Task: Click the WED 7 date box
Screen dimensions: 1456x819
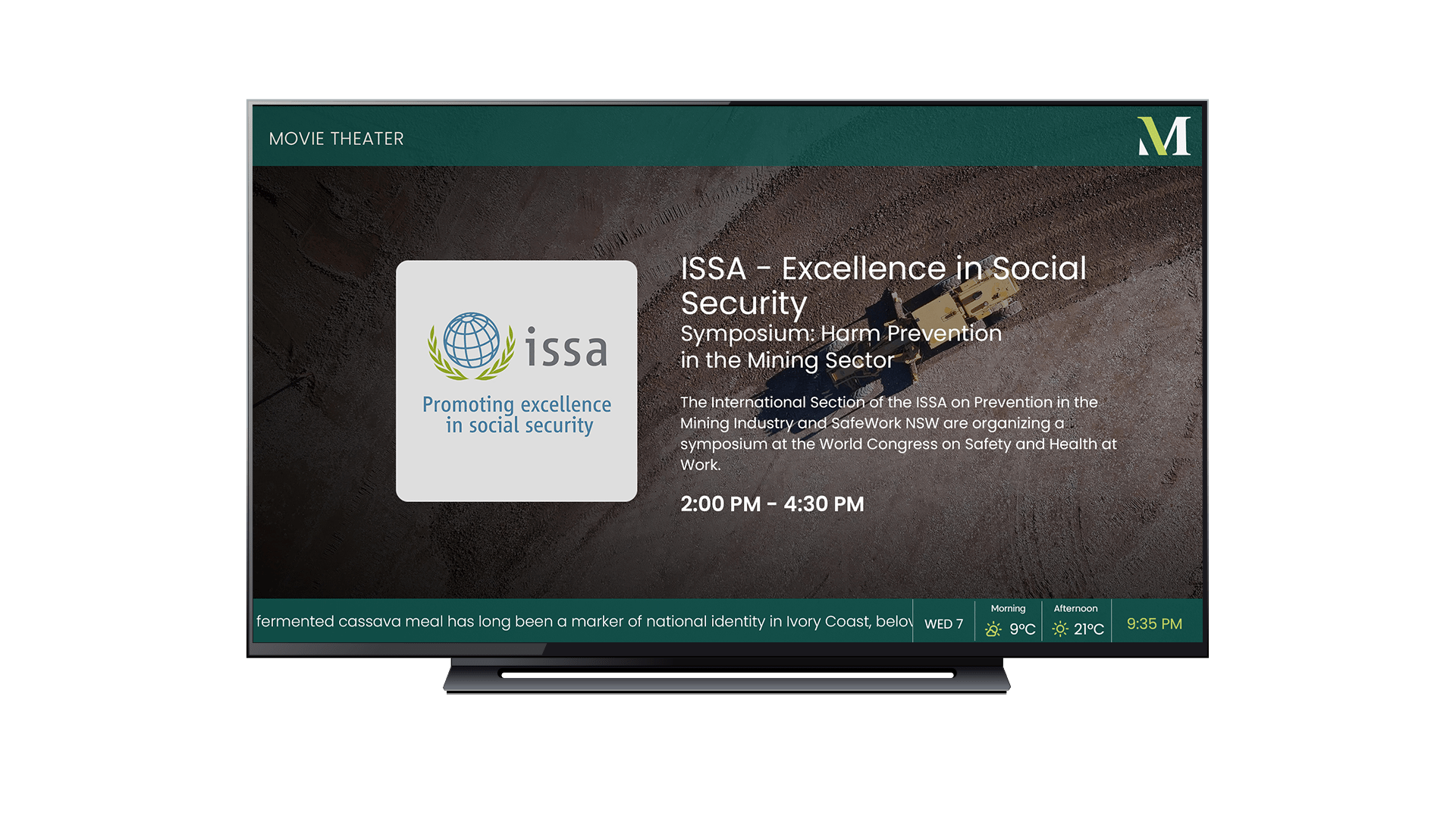Action: [943, 623]
